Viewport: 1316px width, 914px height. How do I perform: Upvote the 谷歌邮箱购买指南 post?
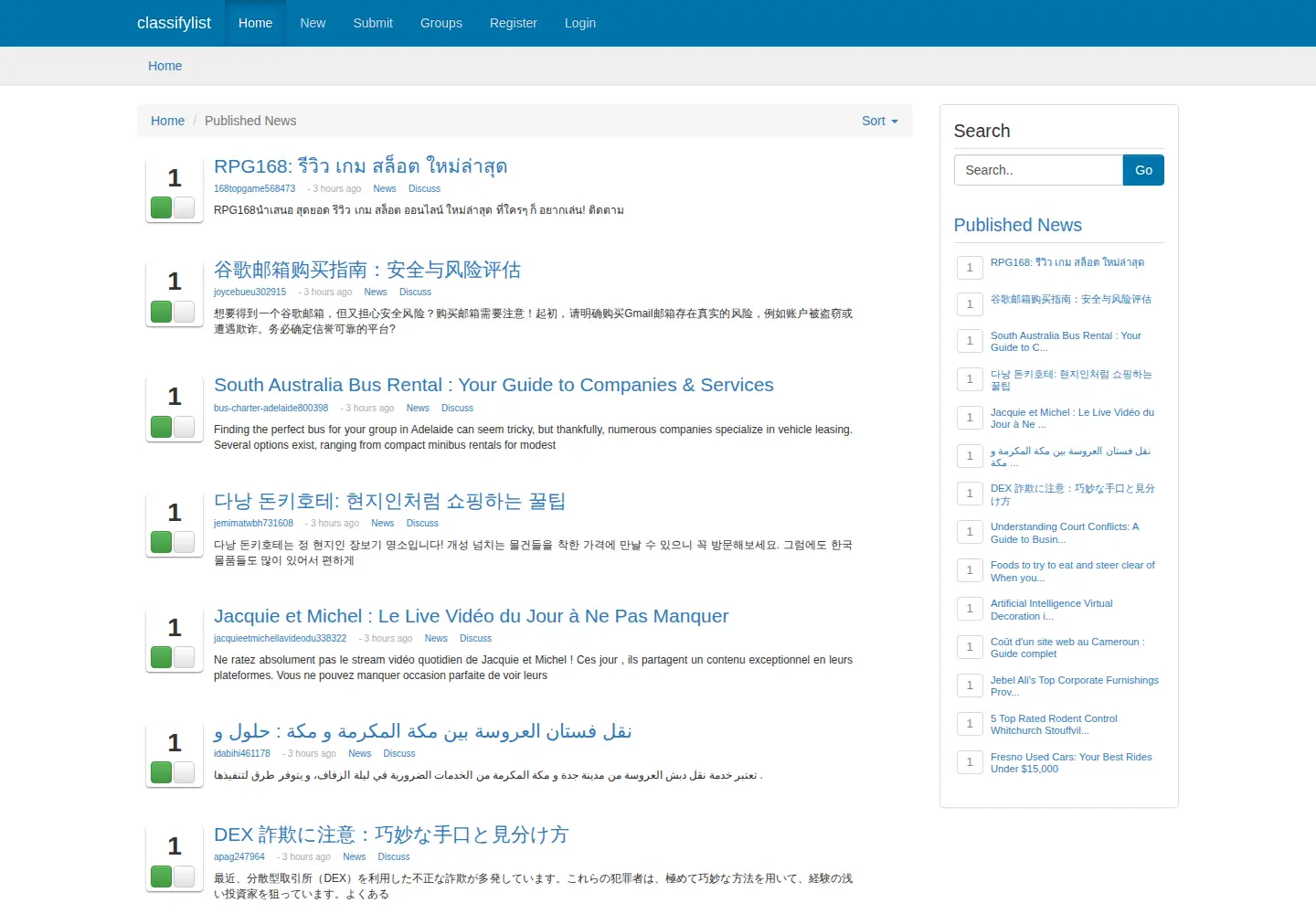coord(162,312)
